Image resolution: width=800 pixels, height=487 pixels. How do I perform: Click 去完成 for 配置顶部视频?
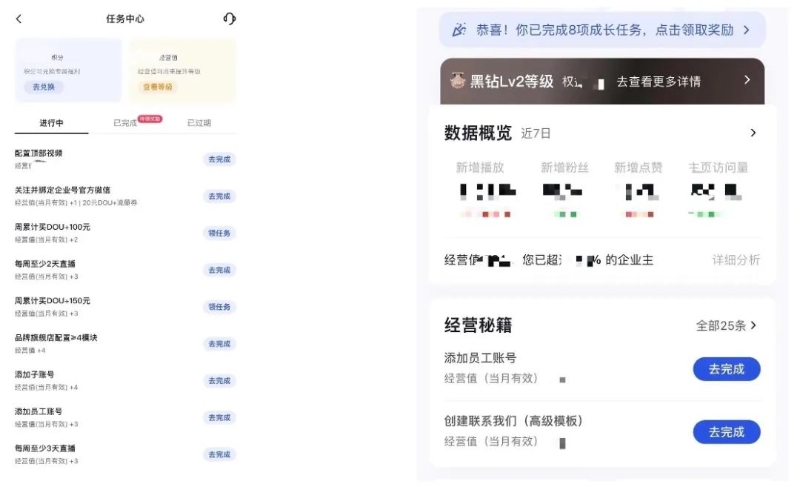click(219, 159)
